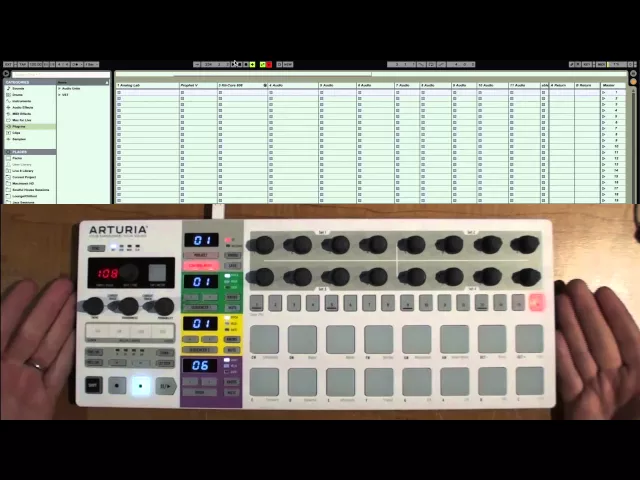Toggle yellow MIDI Arrangement Overdub button
This screenshot has height=480, width=640.
(252, 64)
